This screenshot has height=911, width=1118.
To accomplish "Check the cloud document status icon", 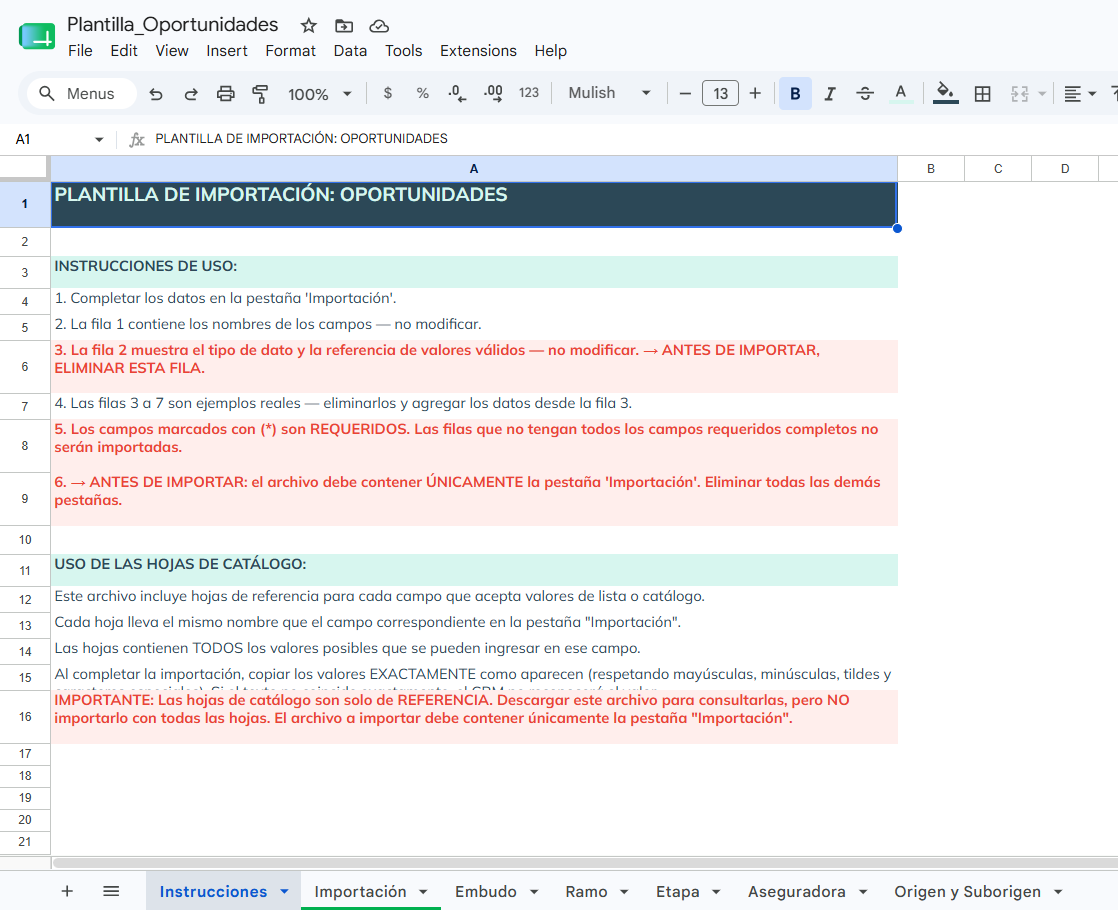I will pyautogui.click(x=379, y=26).
